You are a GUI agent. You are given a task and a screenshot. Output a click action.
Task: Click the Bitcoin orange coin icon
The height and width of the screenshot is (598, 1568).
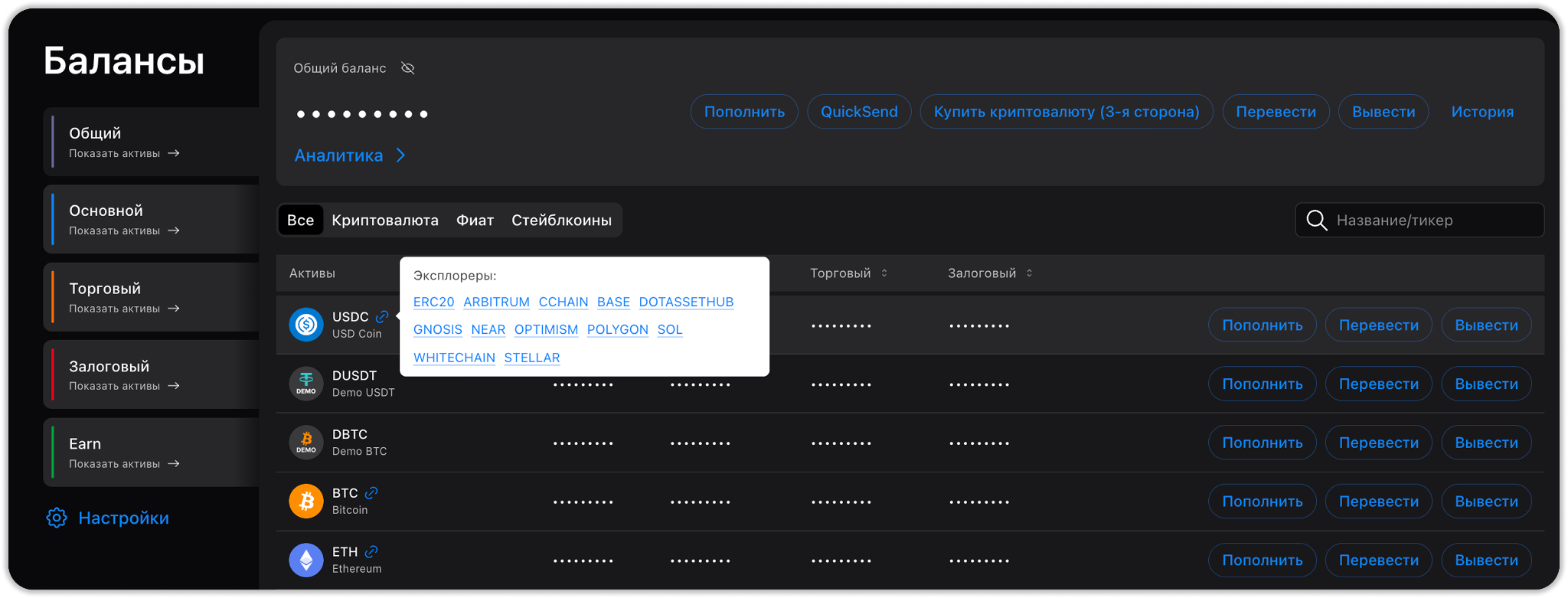tap(305, 502)
